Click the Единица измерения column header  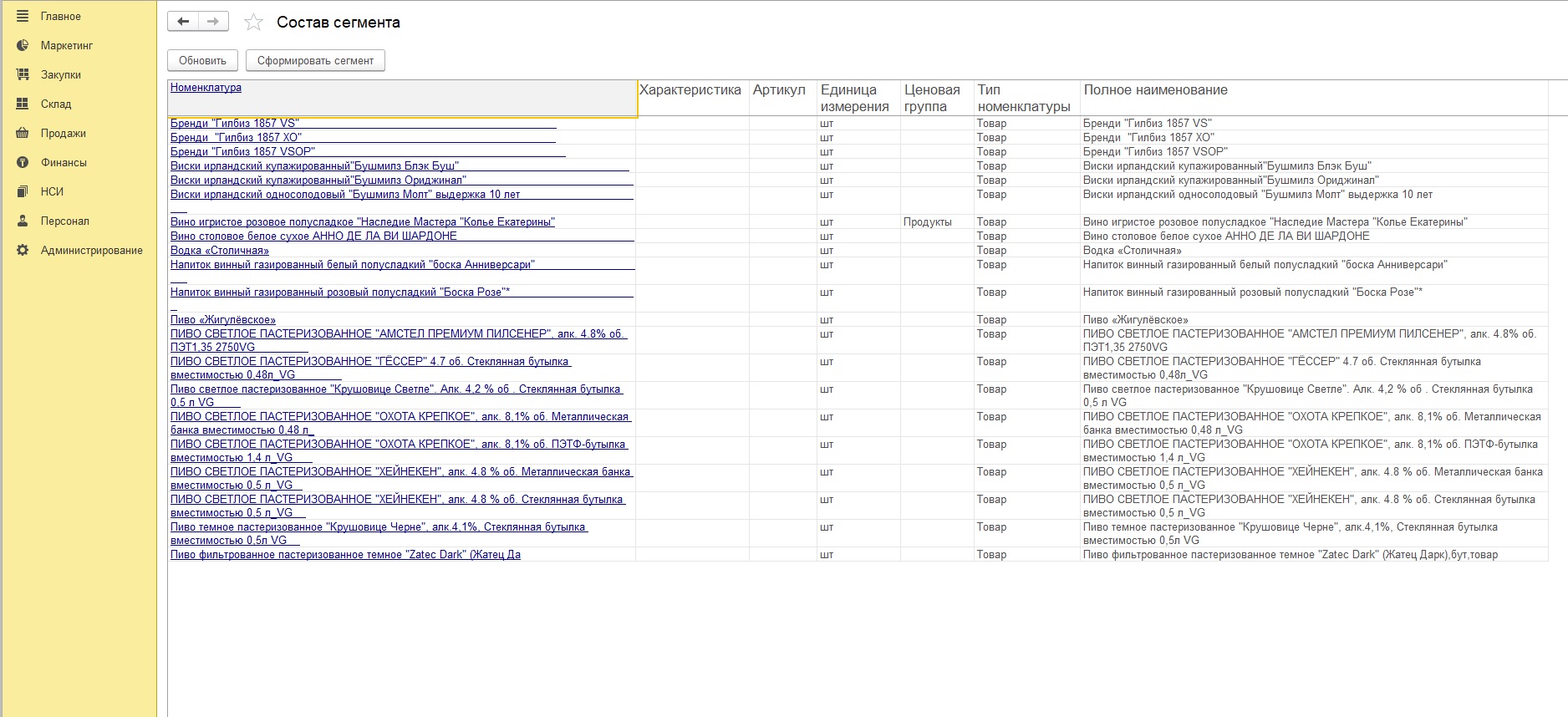point(855,98)
